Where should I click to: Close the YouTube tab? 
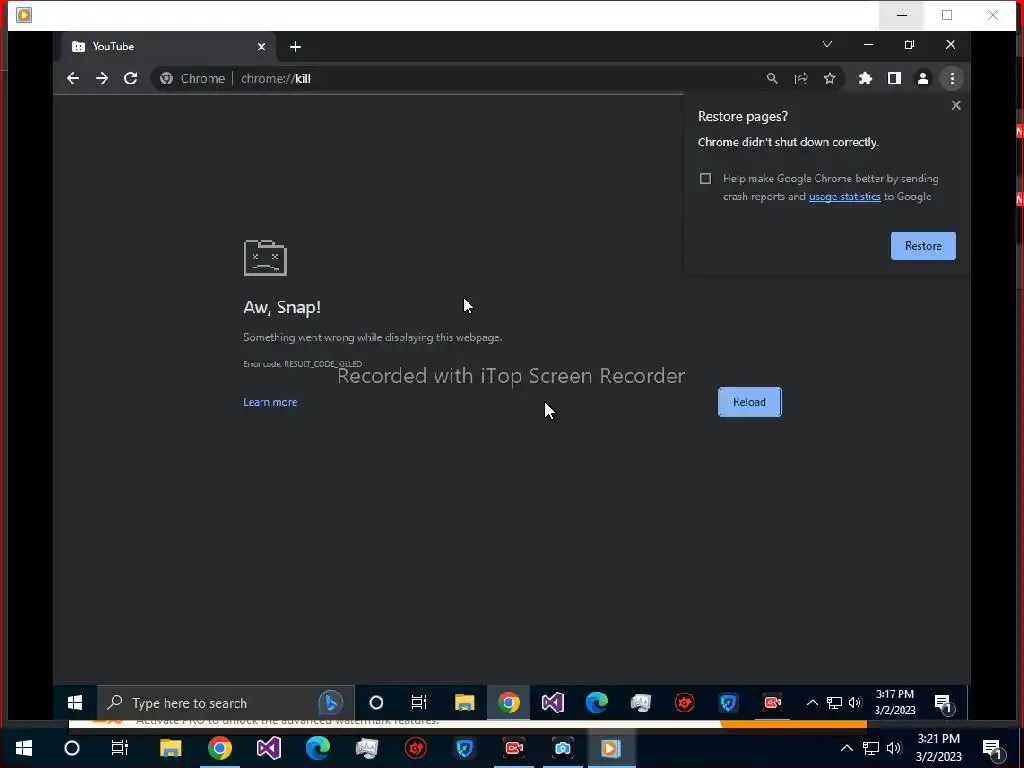point(261,46)
